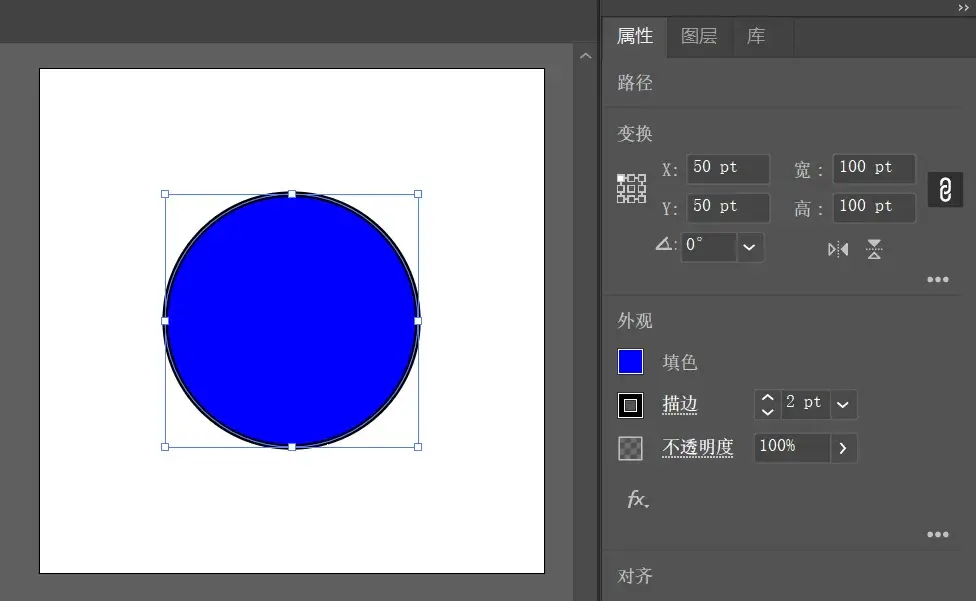Edit the 2 pt stroke weight field
Screen dimensions: 976x601
pos(805,404)
